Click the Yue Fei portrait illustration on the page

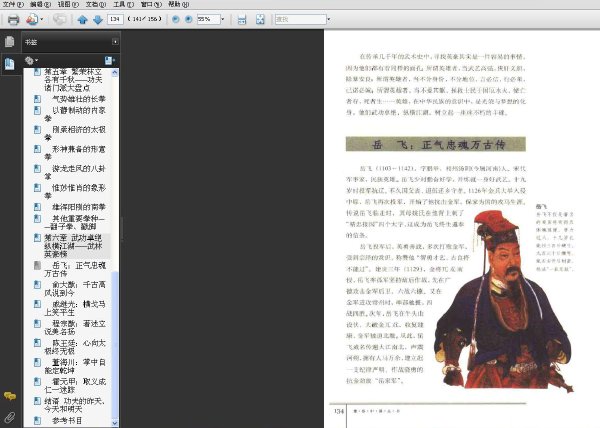click(x=504, y=301)
